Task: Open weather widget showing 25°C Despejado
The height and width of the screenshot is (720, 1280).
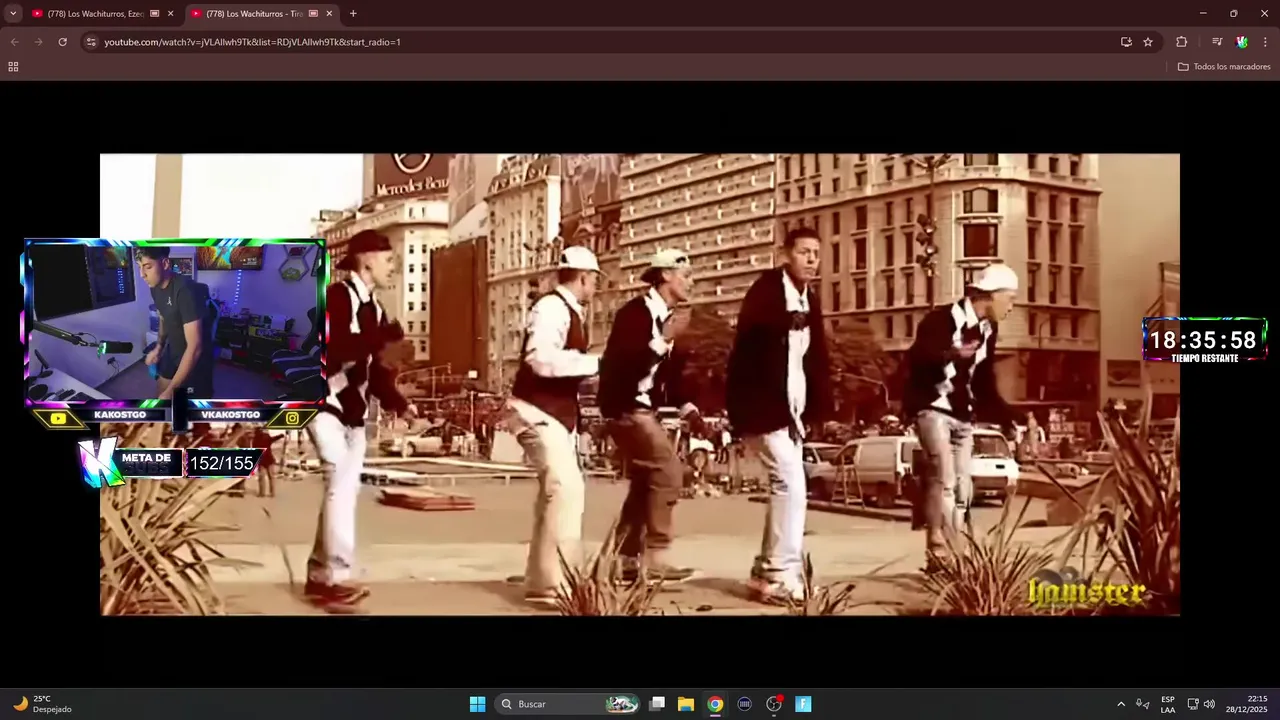Action: tap(42, 704)
